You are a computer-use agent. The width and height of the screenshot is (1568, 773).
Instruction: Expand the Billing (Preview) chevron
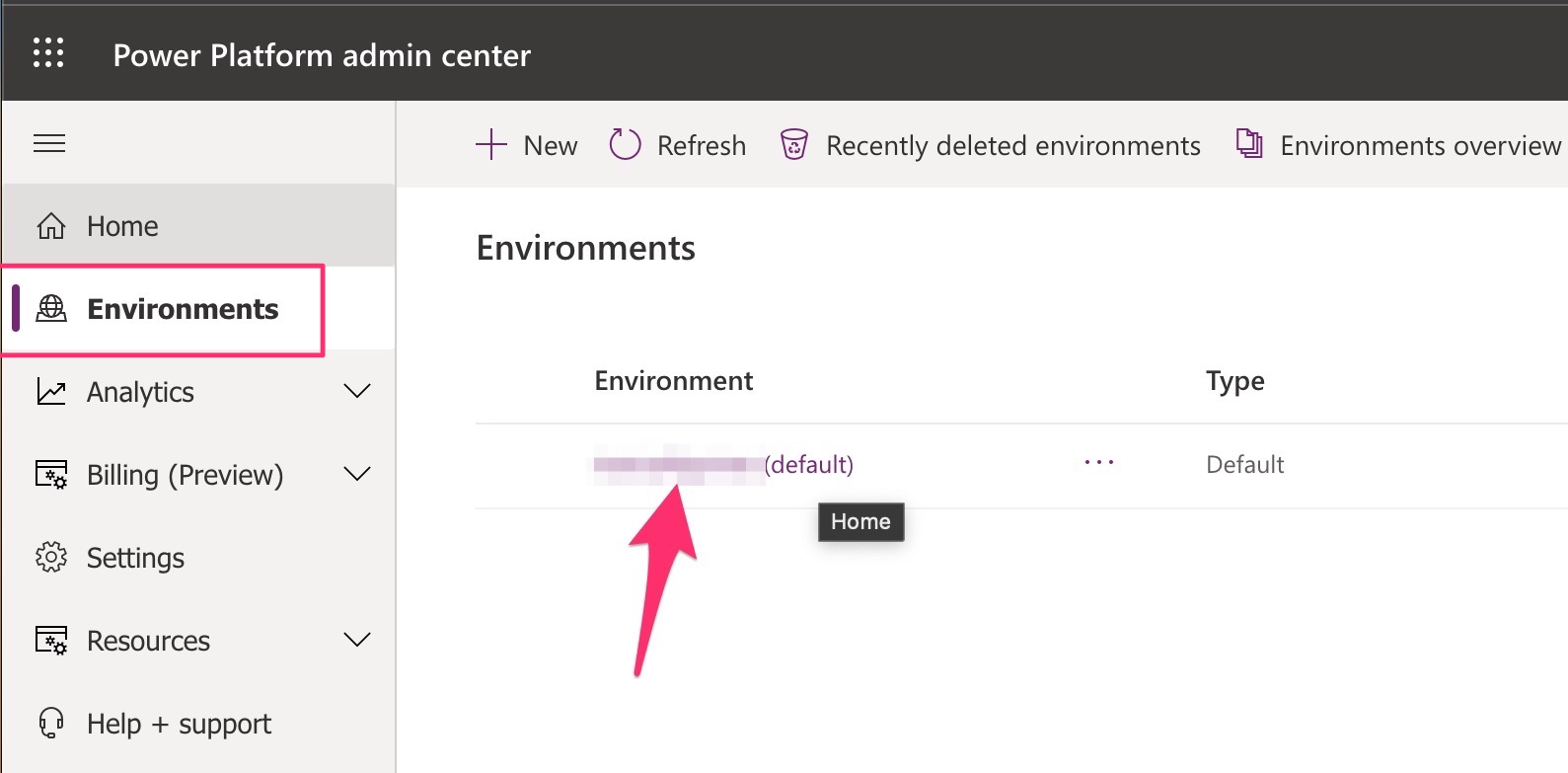point(357,474)
